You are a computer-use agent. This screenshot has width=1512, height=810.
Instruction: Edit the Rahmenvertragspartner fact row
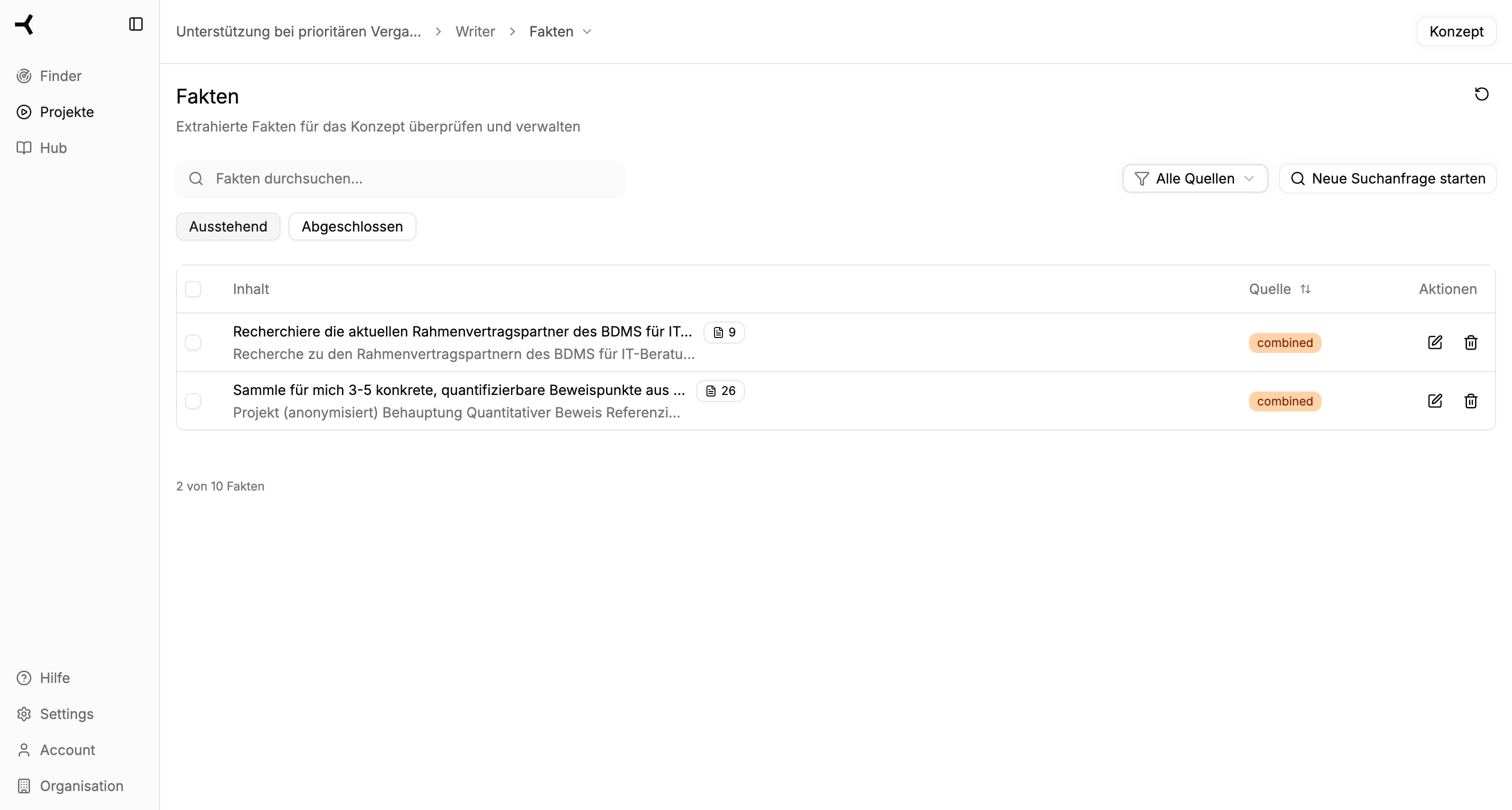coord(1434,342)
